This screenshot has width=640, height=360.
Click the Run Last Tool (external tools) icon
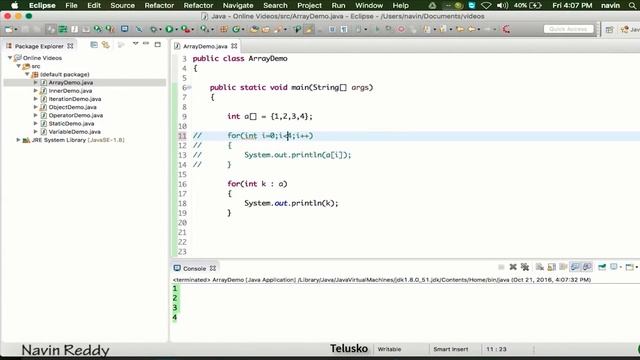click(185, 29)
